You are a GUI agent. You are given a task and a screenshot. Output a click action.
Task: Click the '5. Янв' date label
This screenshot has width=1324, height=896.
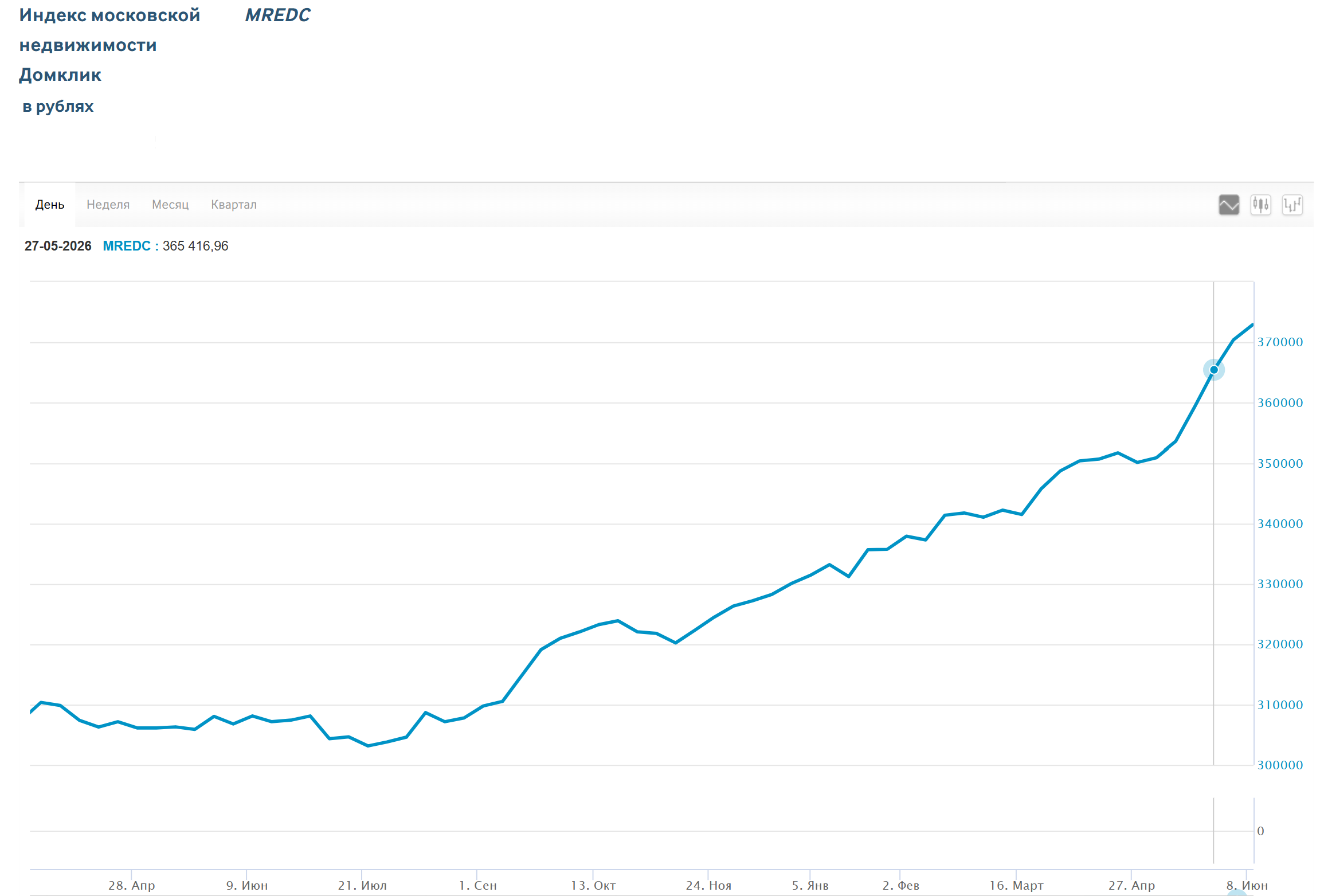pos(810,886)
